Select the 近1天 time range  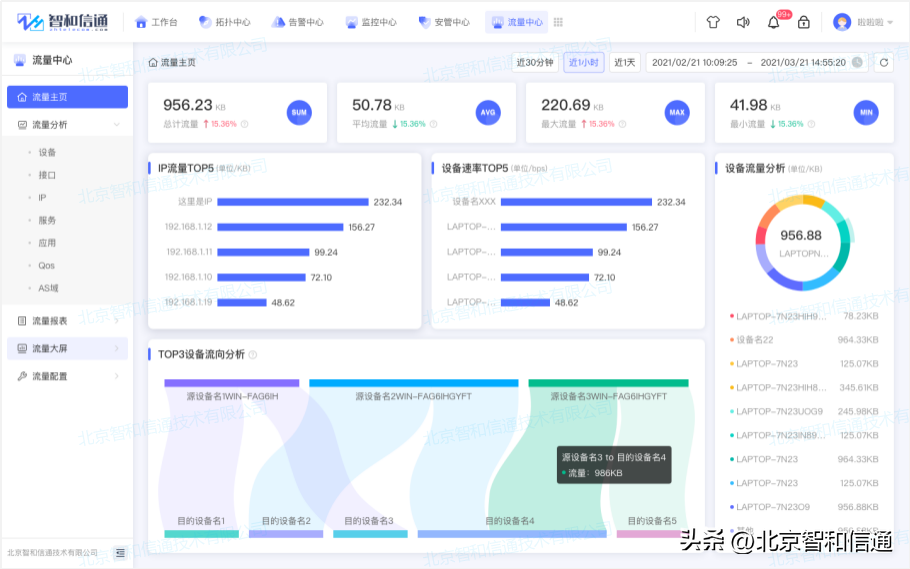coord(625,62)
